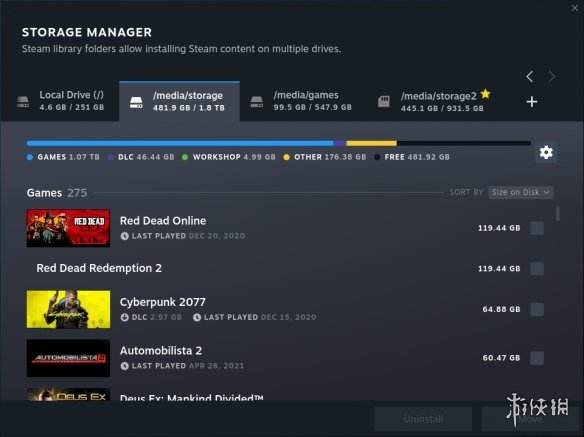The height and width of the screenshot is (437, 584).
Task: Click the Automobilista 2 title
Action: (x=161, y=351)
